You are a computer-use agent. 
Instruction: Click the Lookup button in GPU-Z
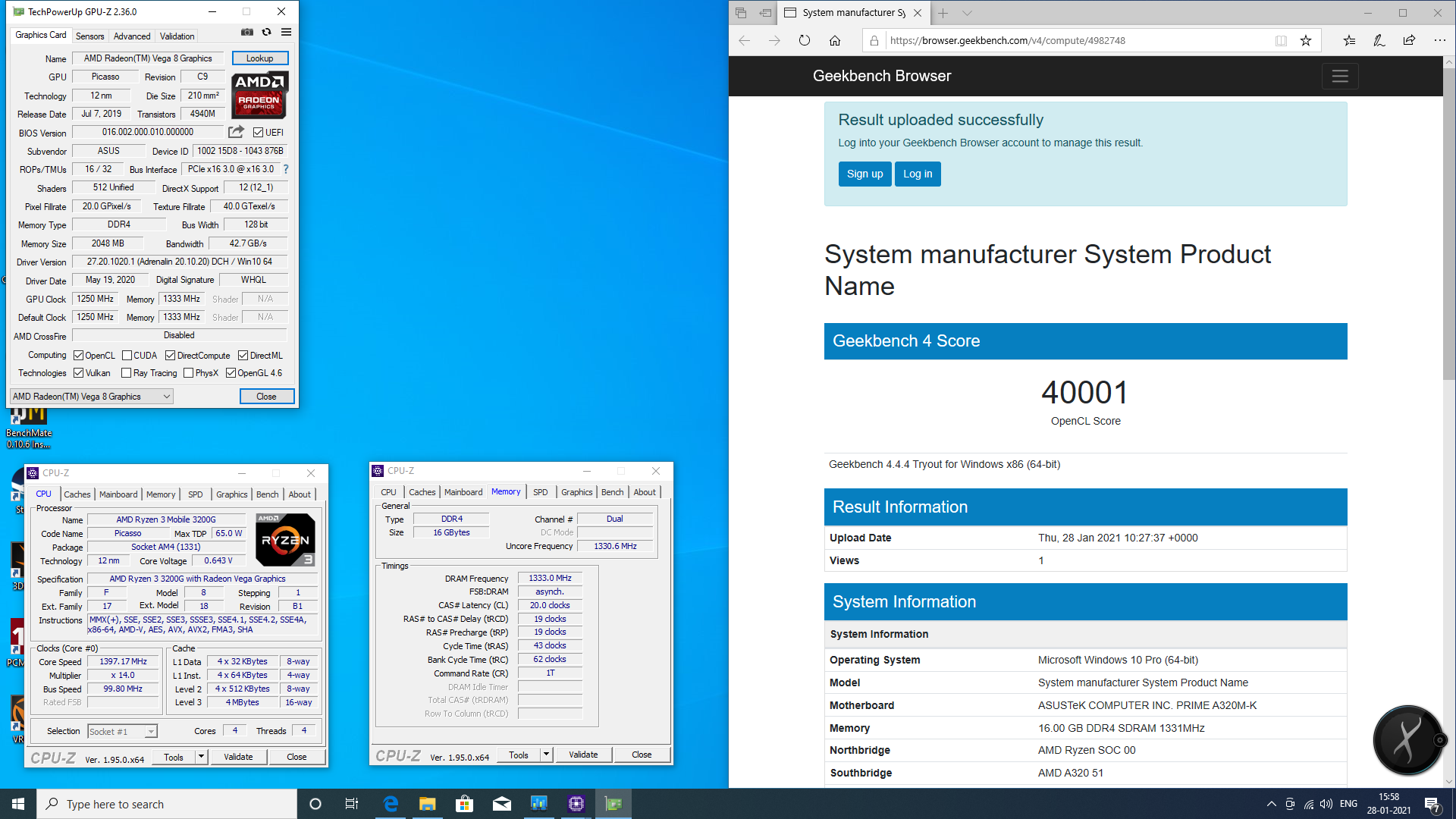coord(260,58)
